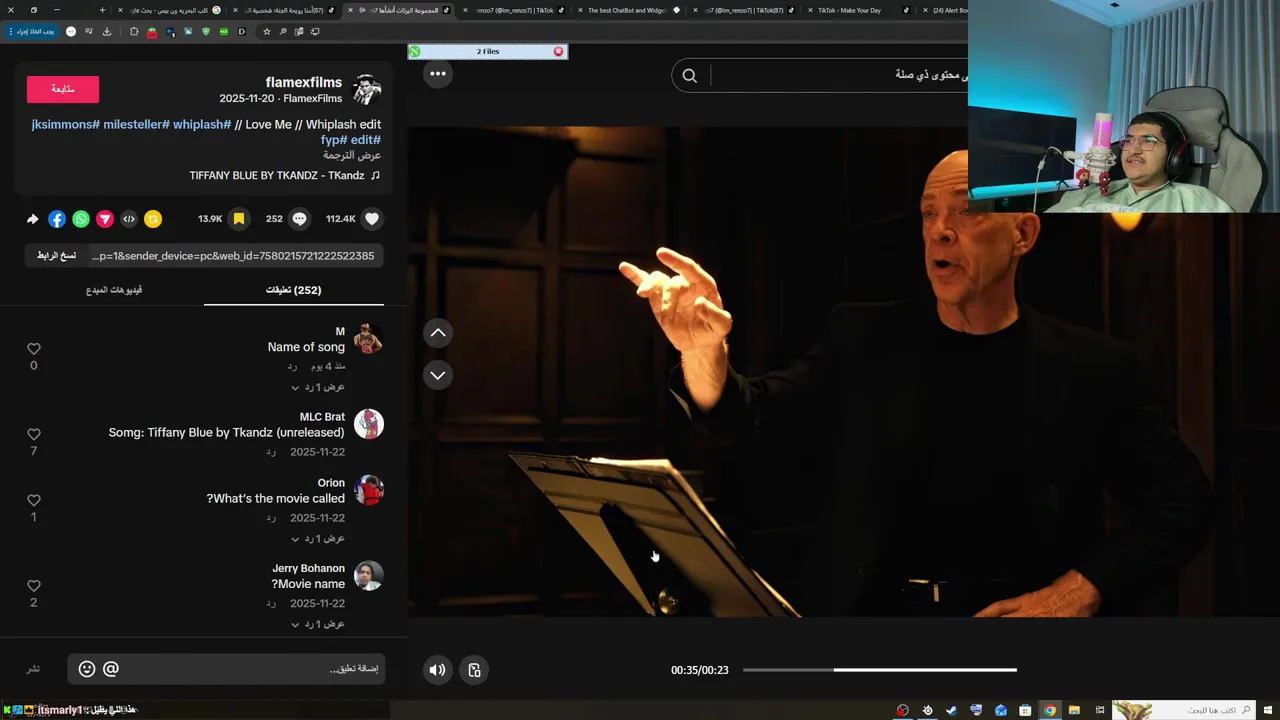
Task: Click the embed code icon
Action: pyautogui.click(x=129, y=219)
